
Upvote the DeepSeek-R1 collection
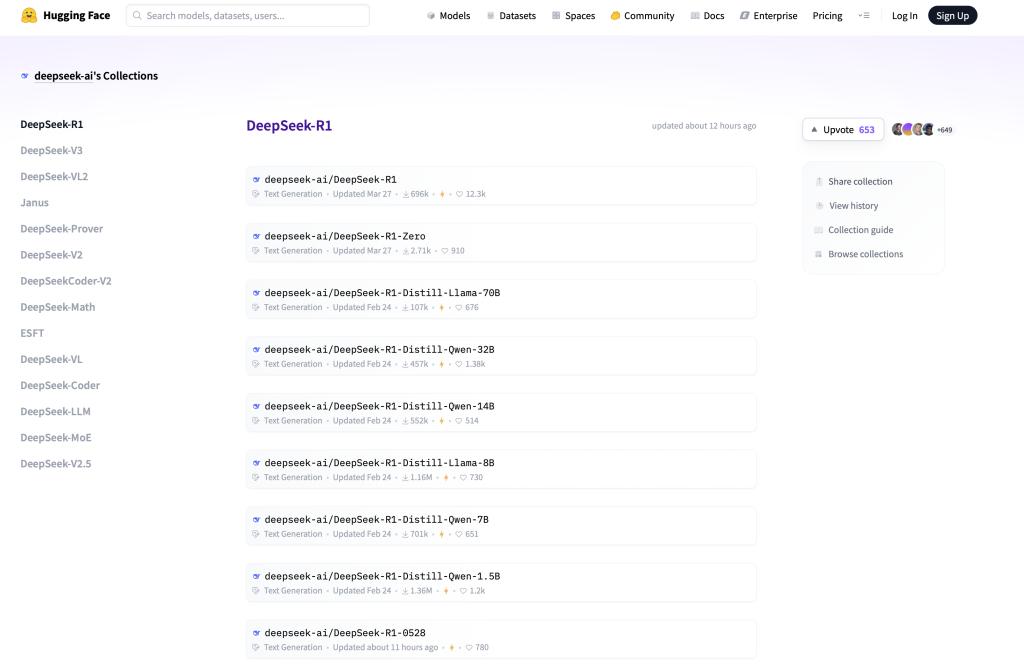point(843,129)
